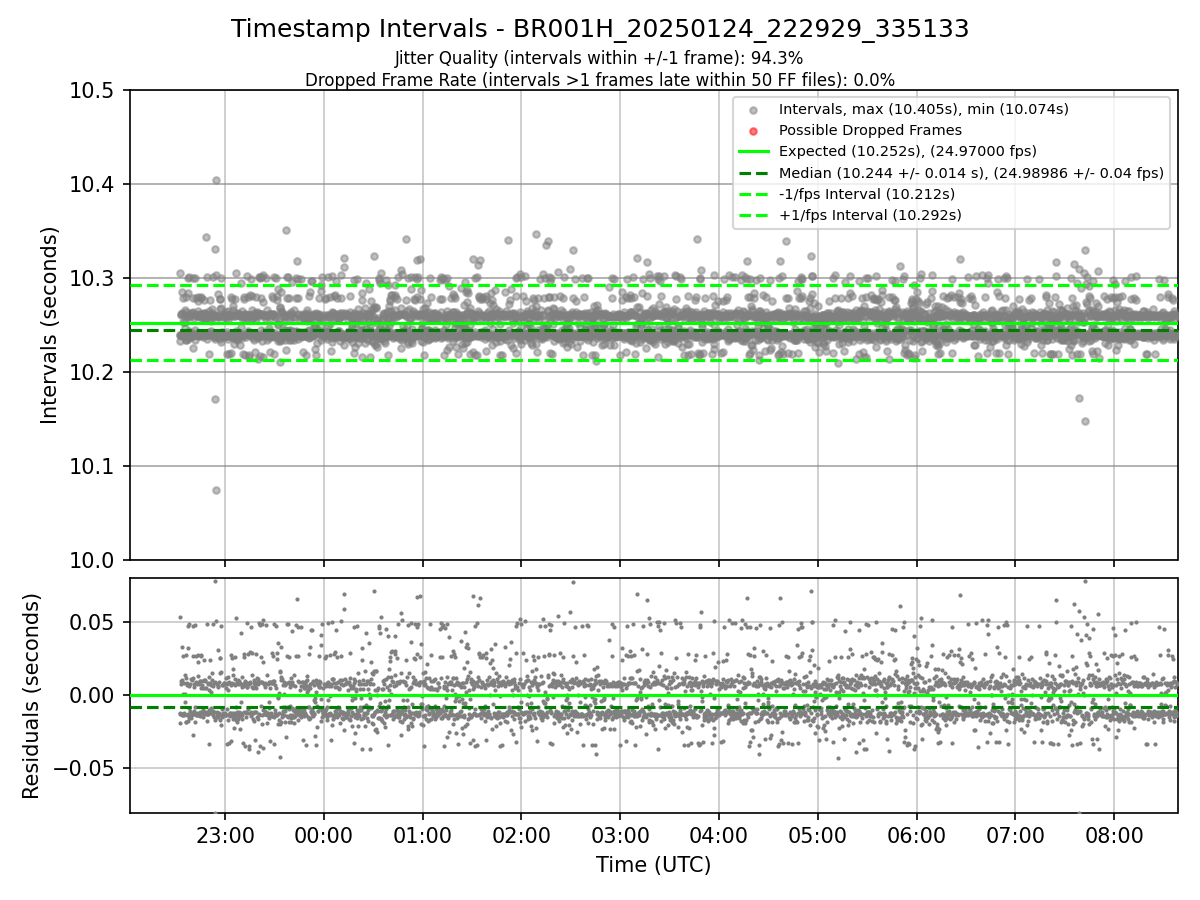The height and width of the screenshot is (900, 1200).
Task: Click the red marker icon beside 'Possible Dropped Frames'
Action: tap(754, 131)
